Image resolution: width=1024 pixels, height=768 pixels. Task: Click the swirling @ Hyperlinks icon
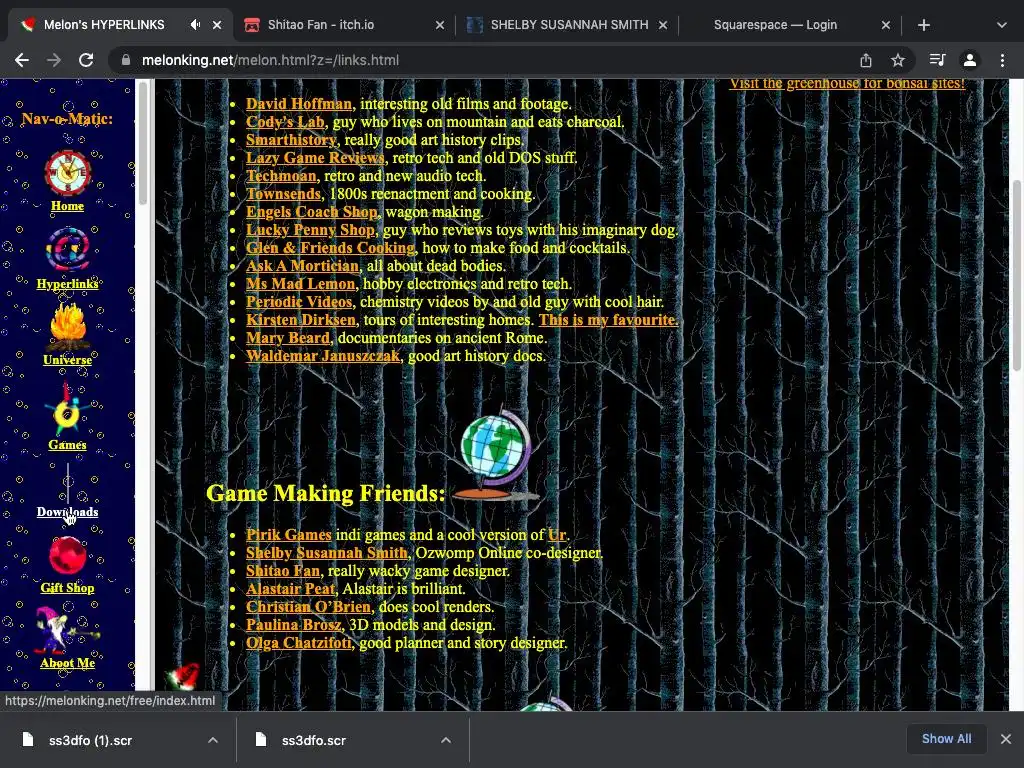67,250
